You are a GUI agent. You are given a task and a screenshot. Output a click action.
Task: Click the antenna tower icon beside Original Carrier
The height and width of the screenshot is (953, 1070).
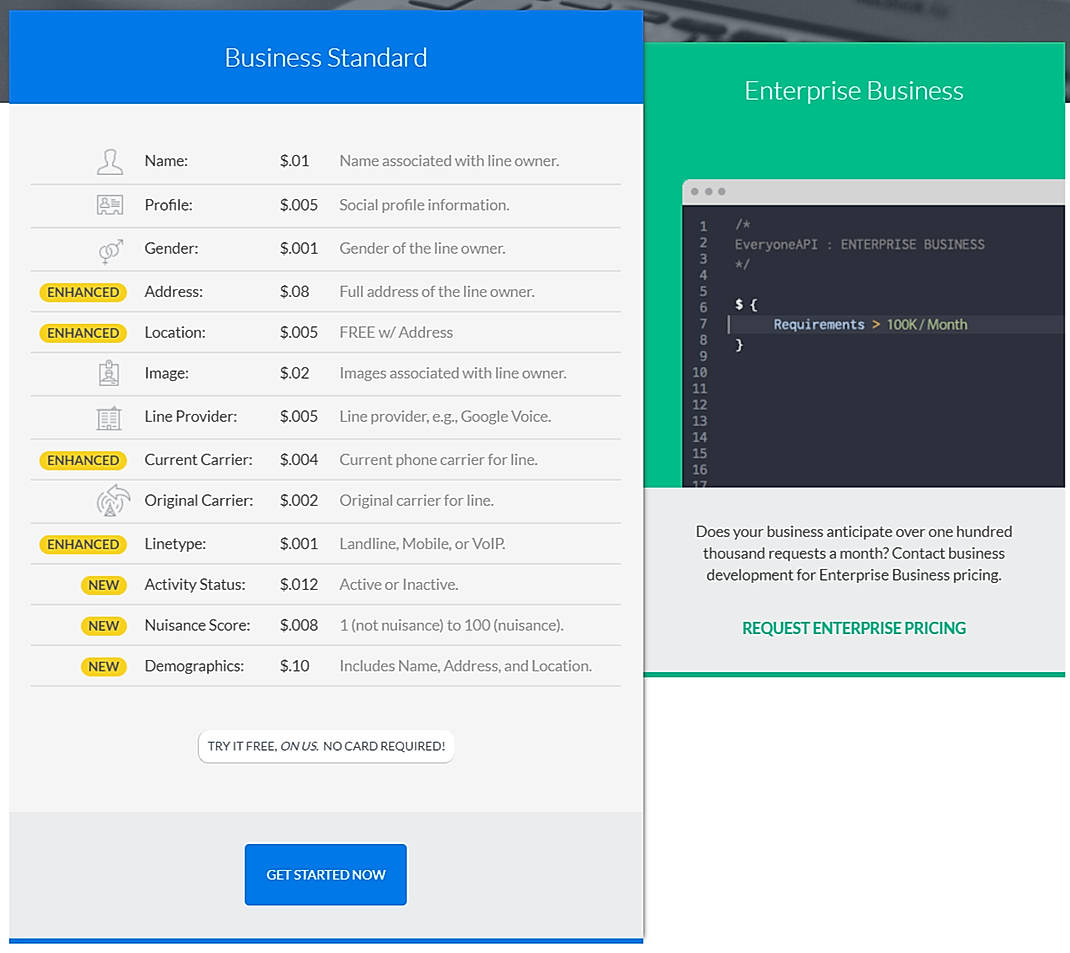pos(113,500)
